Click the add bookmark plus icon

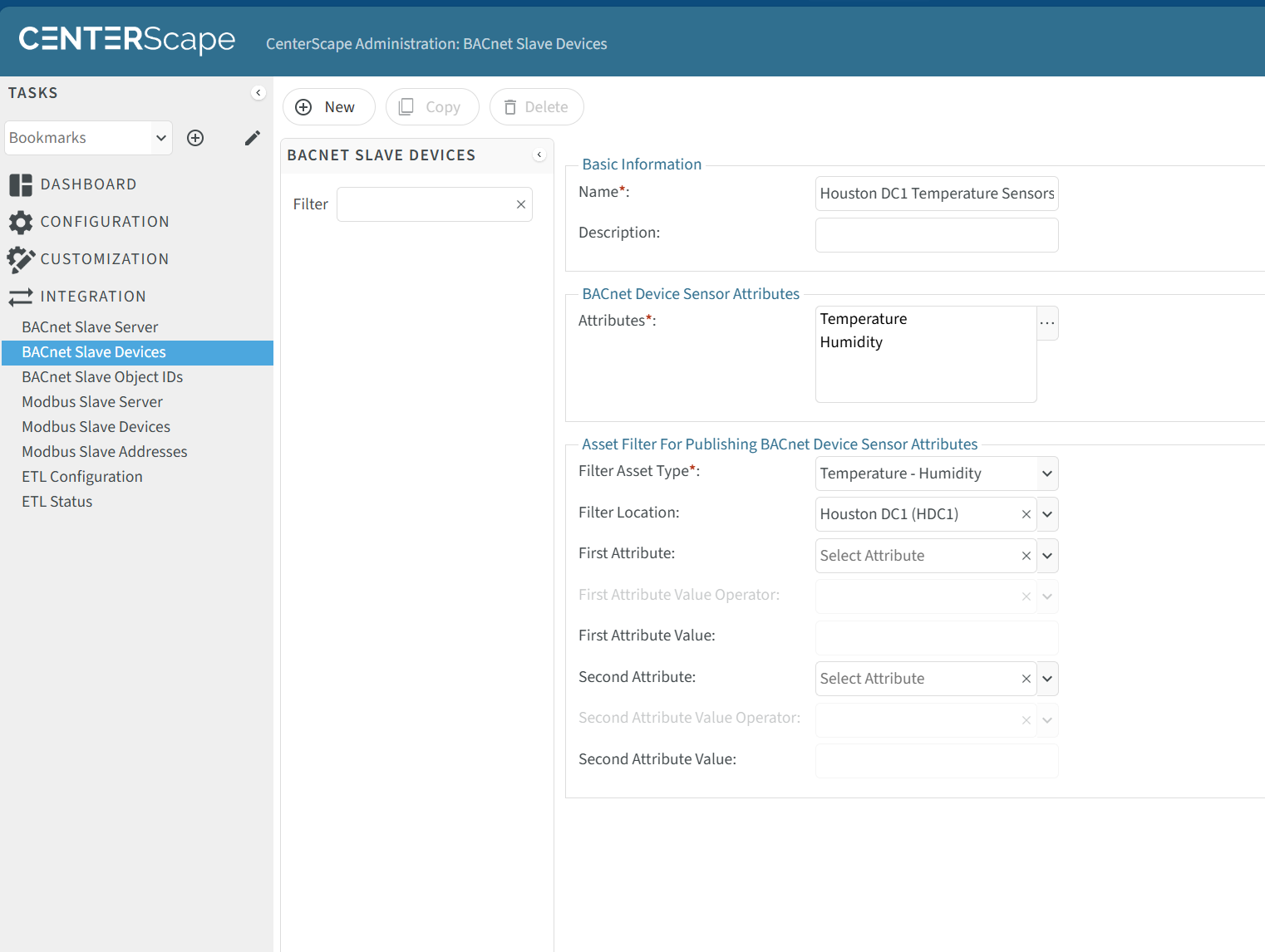195,138
